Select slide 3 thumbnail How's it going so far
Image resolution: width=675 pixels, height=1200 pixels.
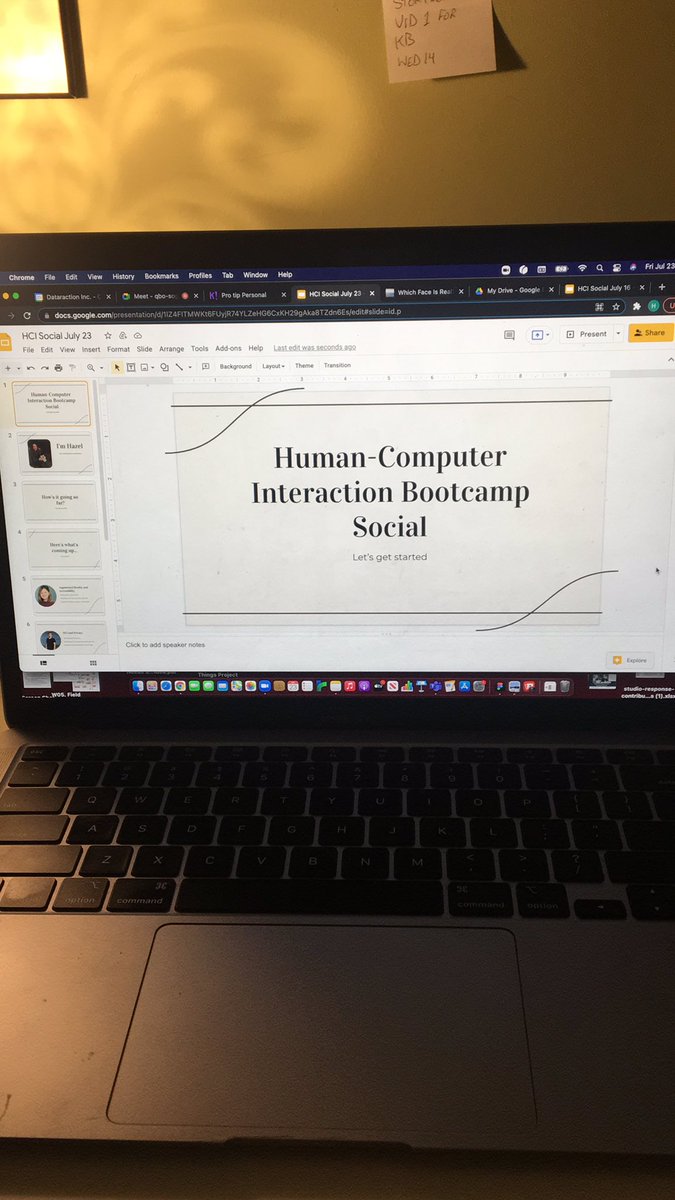click(62, 500)
